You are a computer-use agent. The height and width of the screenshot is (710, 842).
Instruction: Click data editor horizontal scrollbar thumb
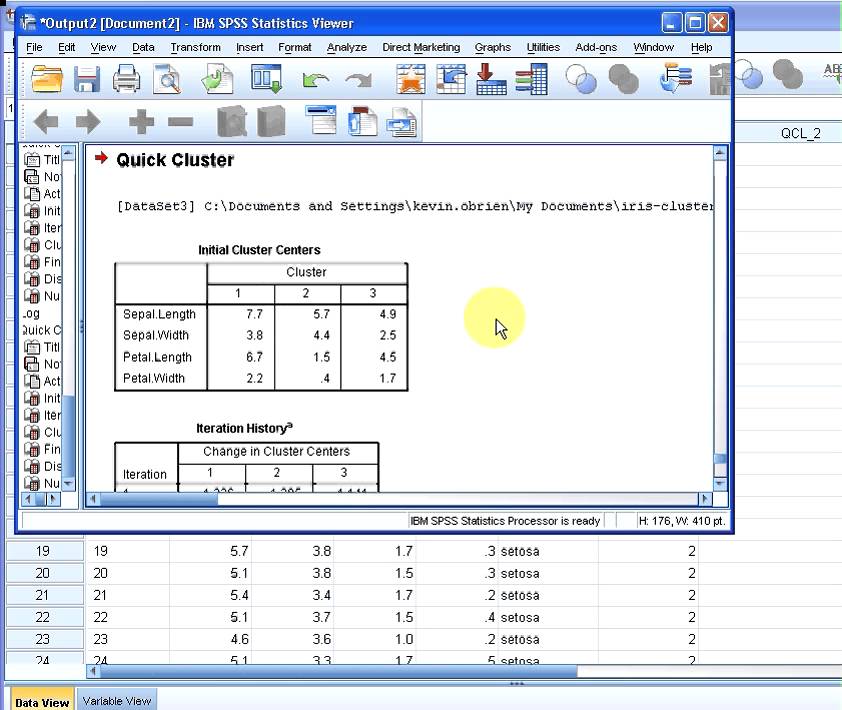pyautogui.click(x=338, y=671)
